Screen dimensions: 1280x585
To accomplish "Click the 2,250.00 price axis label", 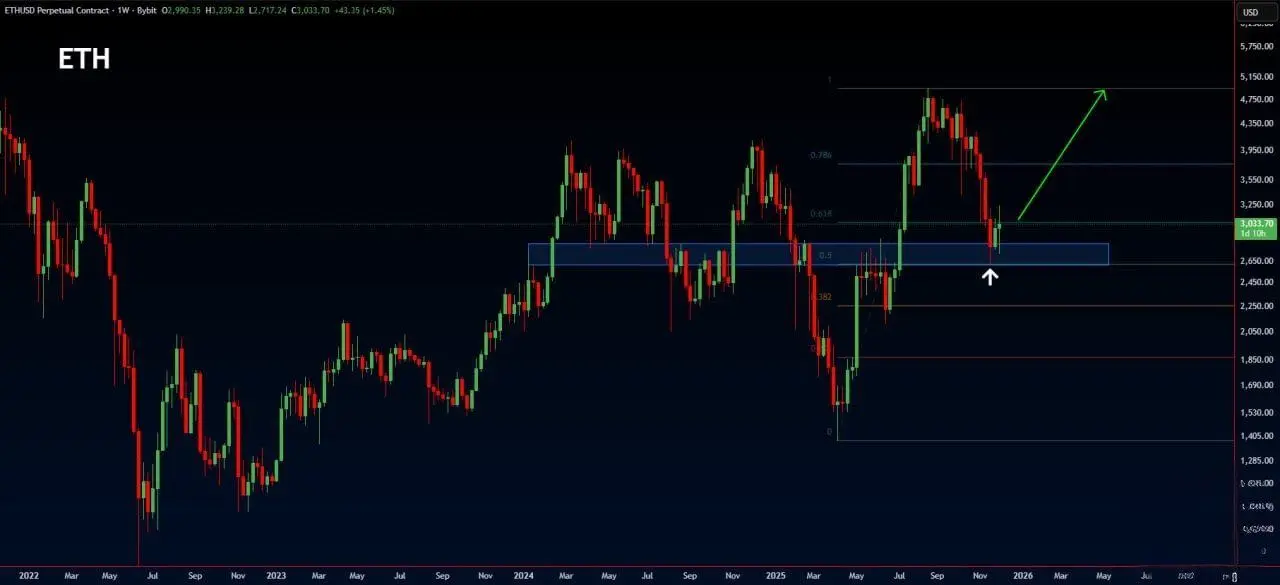I will [1256, 305].
